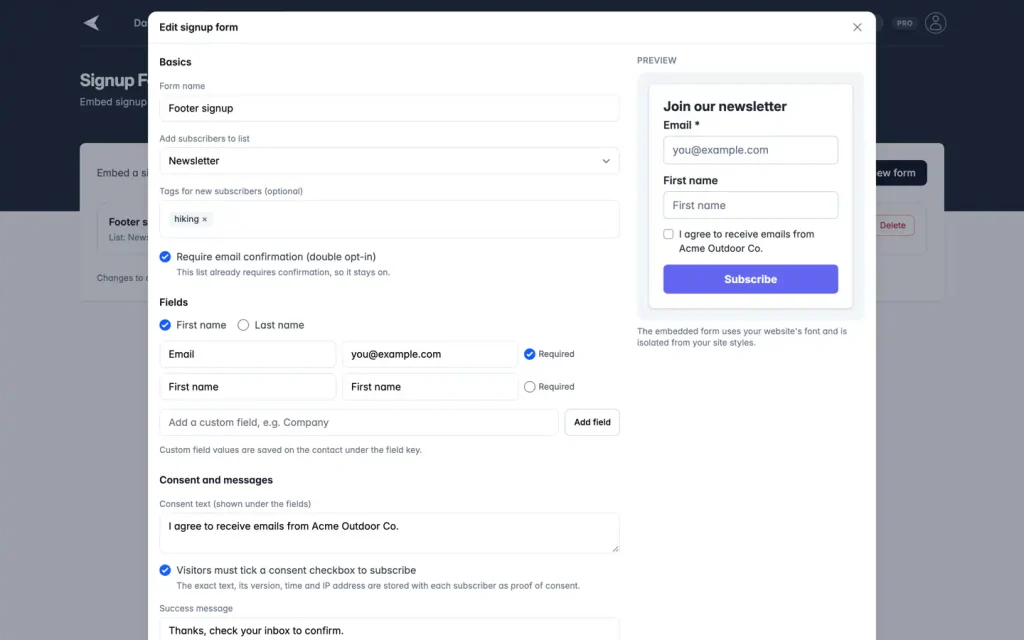
Task: Toggle Required for the Email field
Action: click(530, 354)
